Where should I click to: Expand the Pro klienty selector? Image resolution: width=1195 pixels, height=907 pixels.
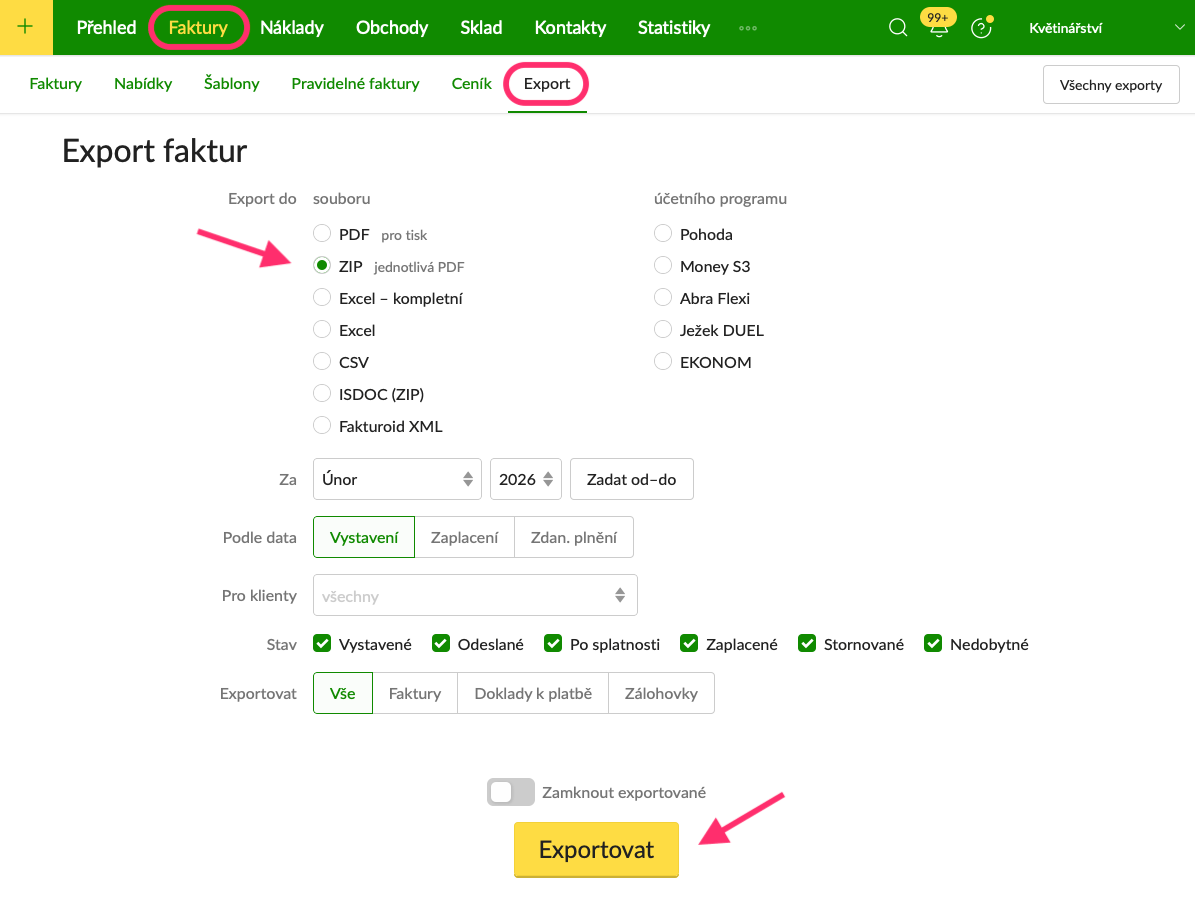pyautogui.click(x=475, y=596)
